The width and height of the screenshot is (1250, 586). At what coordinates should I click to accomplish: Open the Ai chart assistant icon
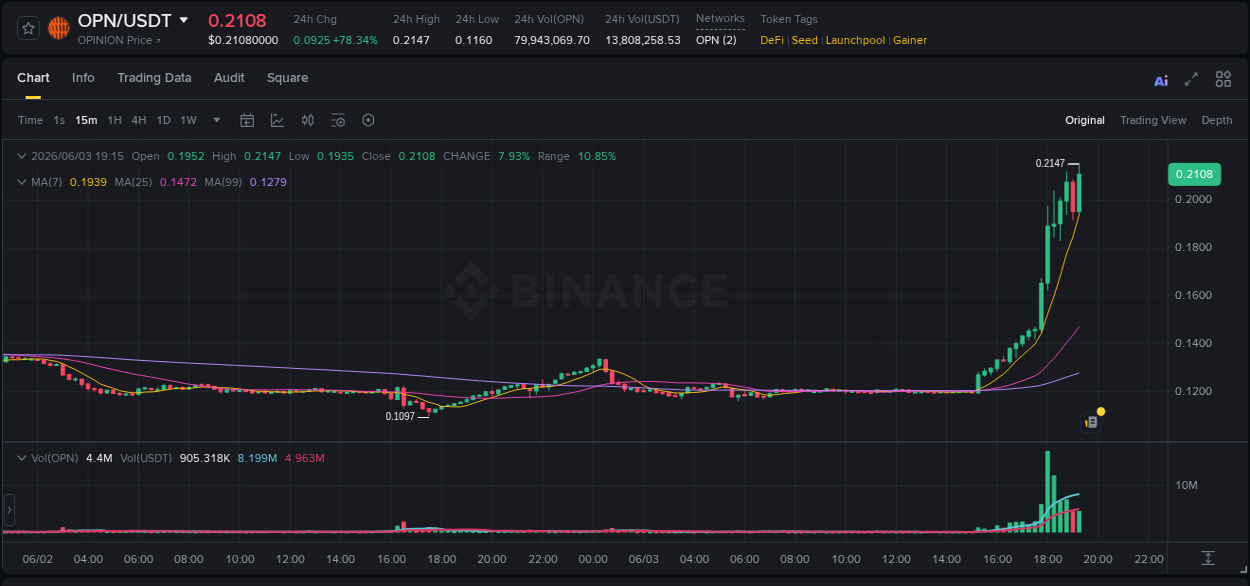1161,80
